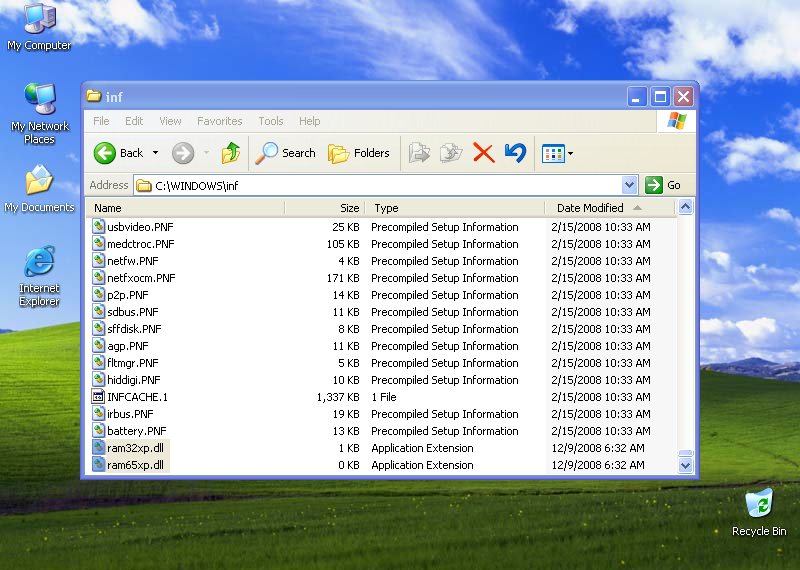Maximize the inf window
Image resolution: width=800 pixels, height=570 pixels.
coord(660,96)
